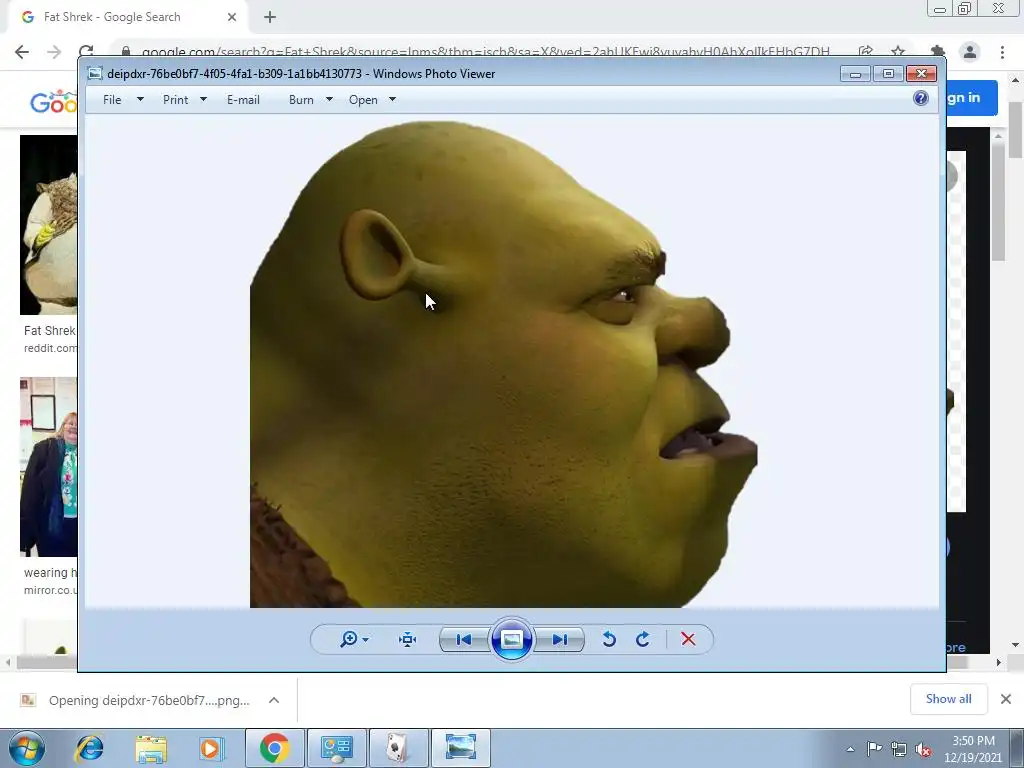The width and height of the screenshot is (1024, 768).
Task: Open the zoom magnifier control in Photo Viewer
Action: click(x=349, y=639)
